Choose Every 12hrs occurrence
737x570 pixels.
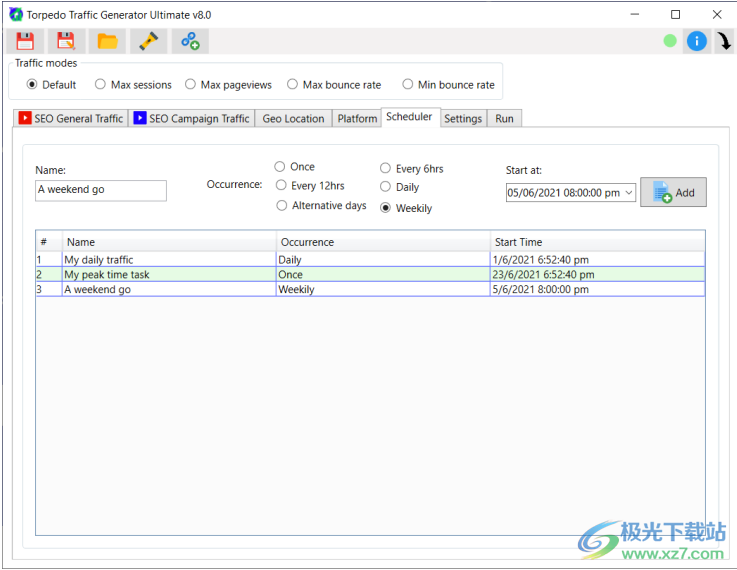pos(310,186)
